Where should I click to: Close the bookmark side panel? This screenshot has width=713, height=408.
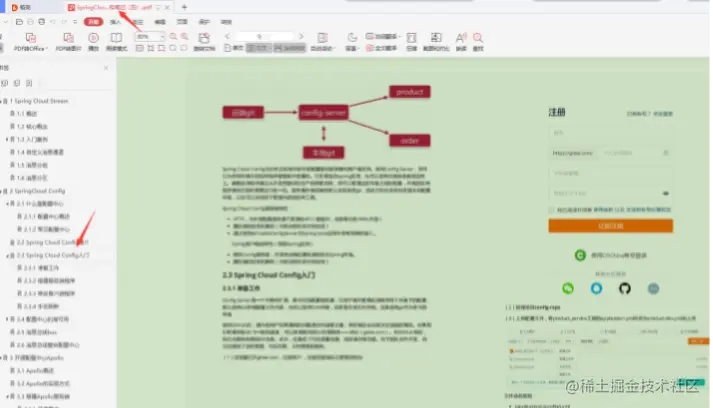click(x=106, y=68)
